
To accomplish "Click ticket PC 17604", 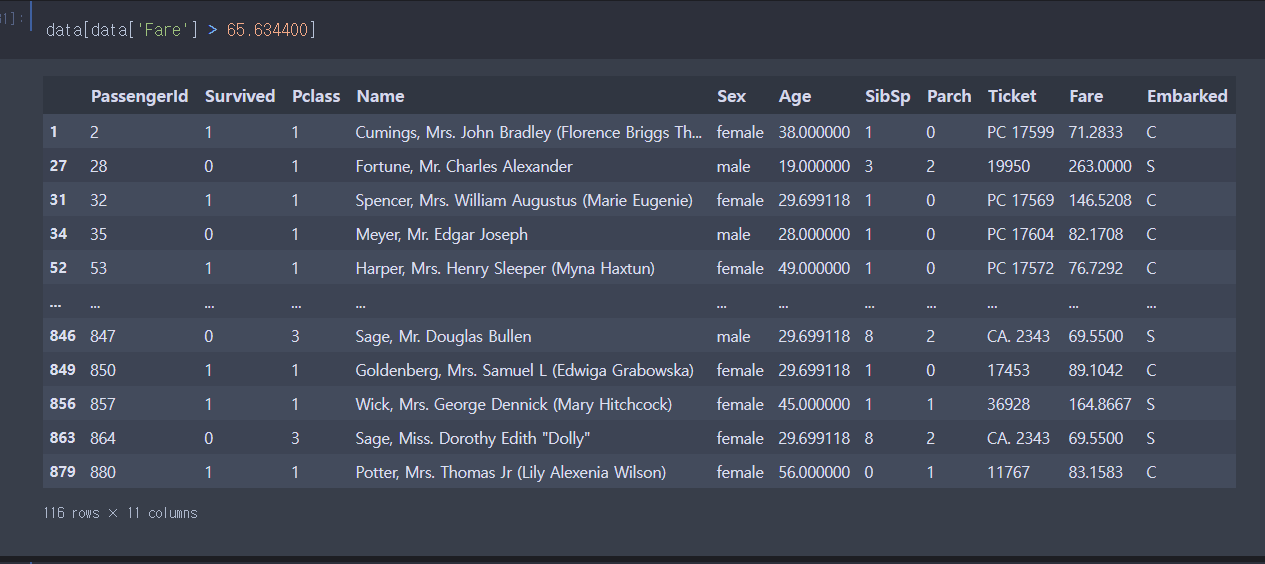I will coord(1020,234).
